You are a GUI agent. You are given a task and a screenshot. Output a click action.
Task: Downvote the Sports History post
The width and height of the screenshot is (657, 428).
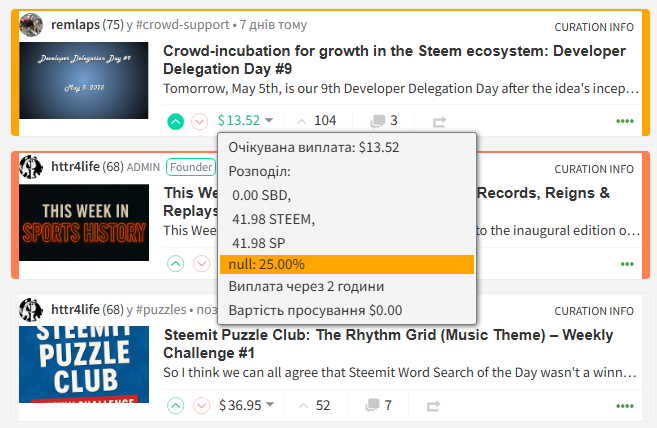[x=202, y=264]
